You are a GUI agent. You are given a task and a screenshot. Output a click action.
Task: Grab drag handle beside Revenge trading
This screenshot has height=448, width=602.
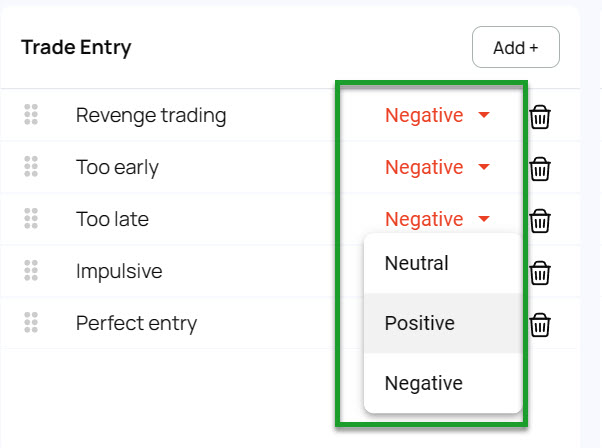pos(31,115)
